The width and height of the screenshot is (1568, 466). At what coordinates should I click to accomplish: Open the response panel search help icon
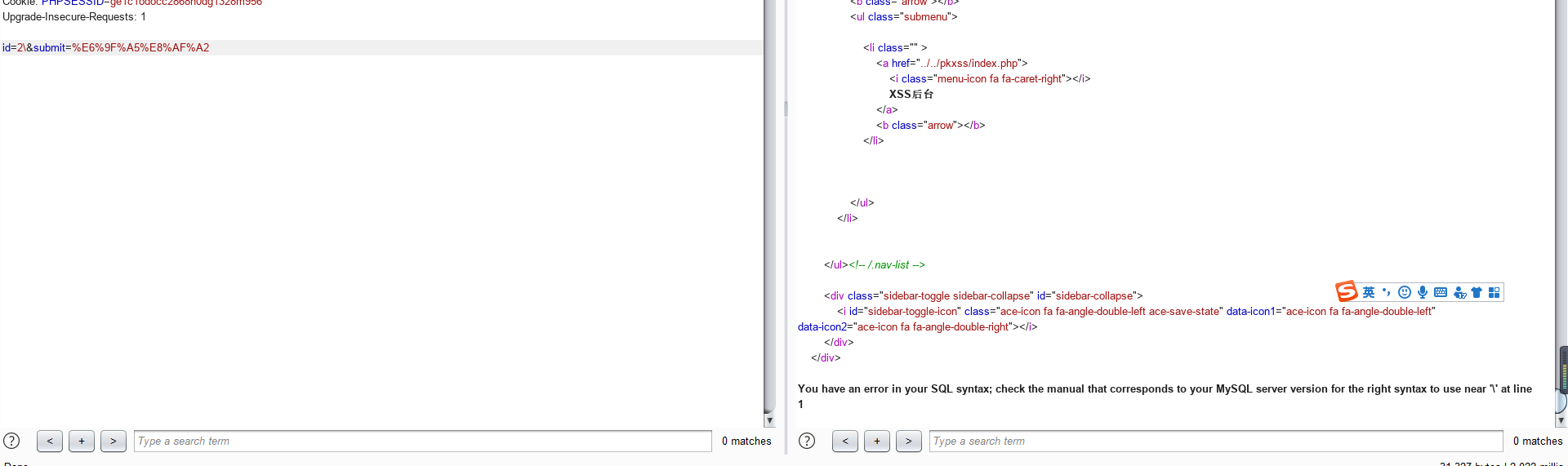coord(807,441)
